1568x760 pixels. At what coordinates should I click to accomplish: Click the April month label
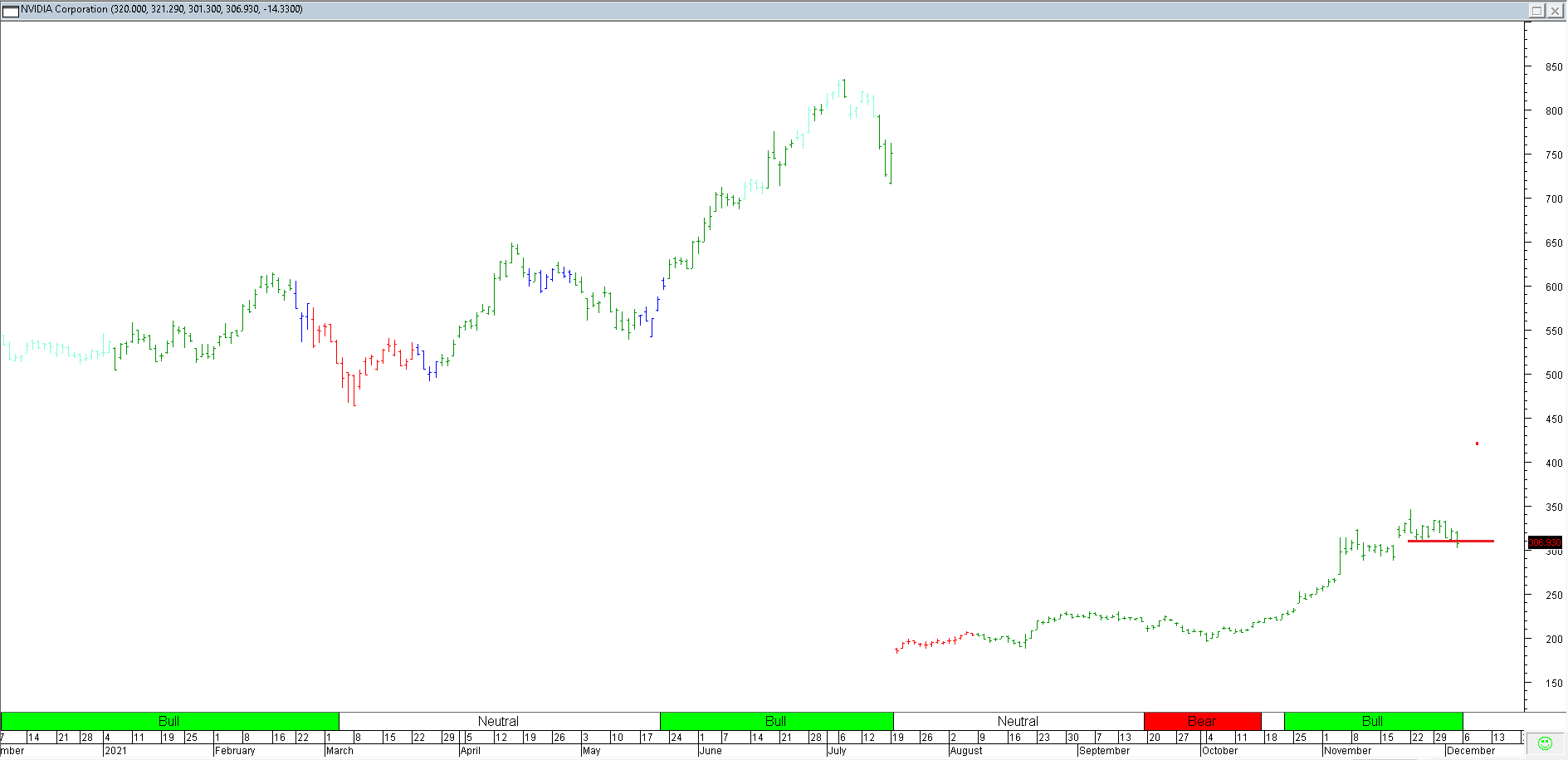click(x=470, y=751)
